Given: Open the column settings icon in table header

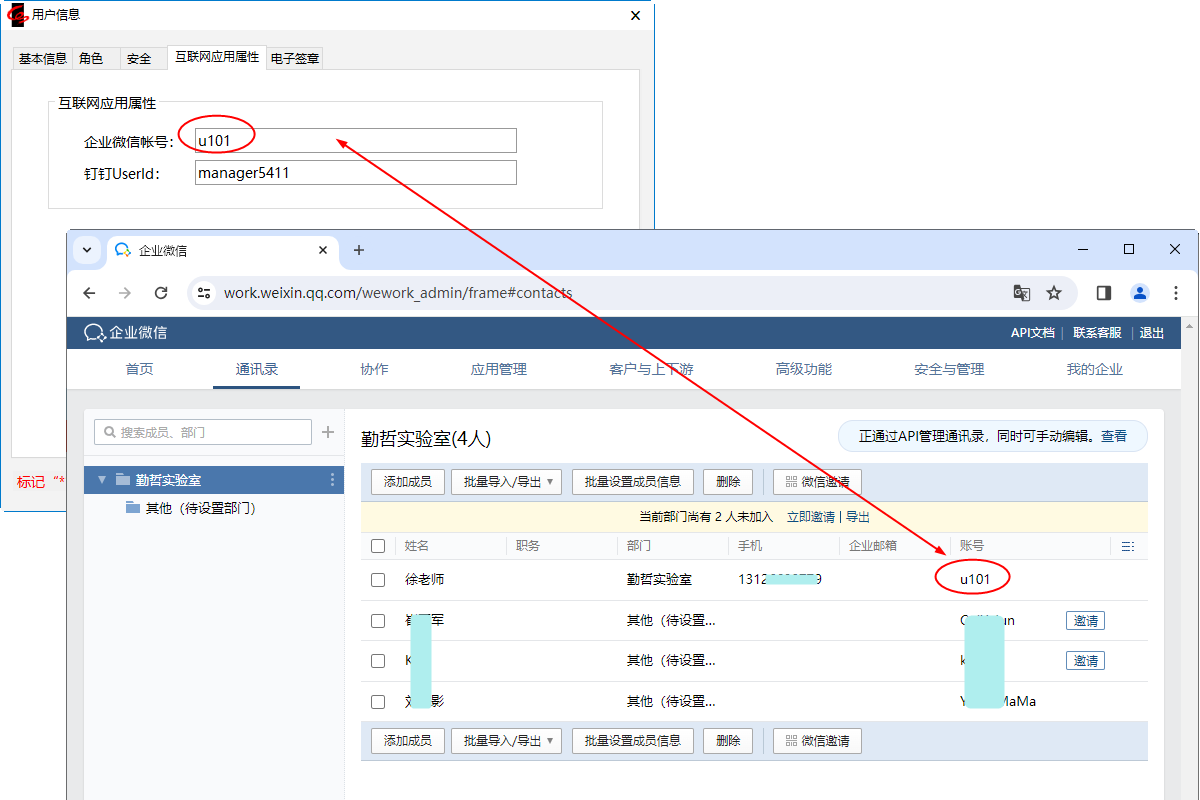Looking at the screenshot, I should (x=1128, y=546).
